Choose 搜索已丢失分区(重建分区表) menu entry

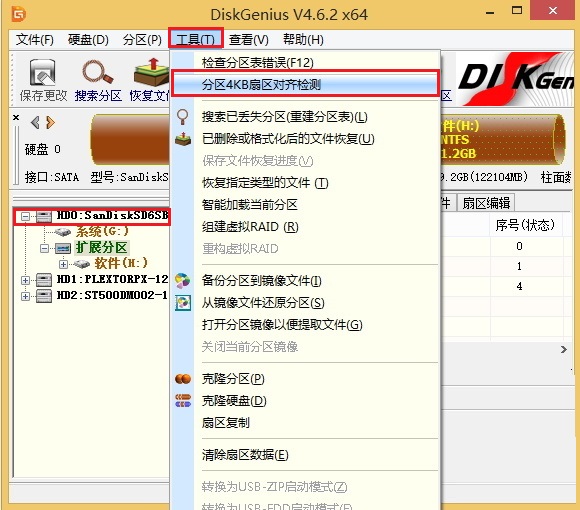[x=305, y=117]
